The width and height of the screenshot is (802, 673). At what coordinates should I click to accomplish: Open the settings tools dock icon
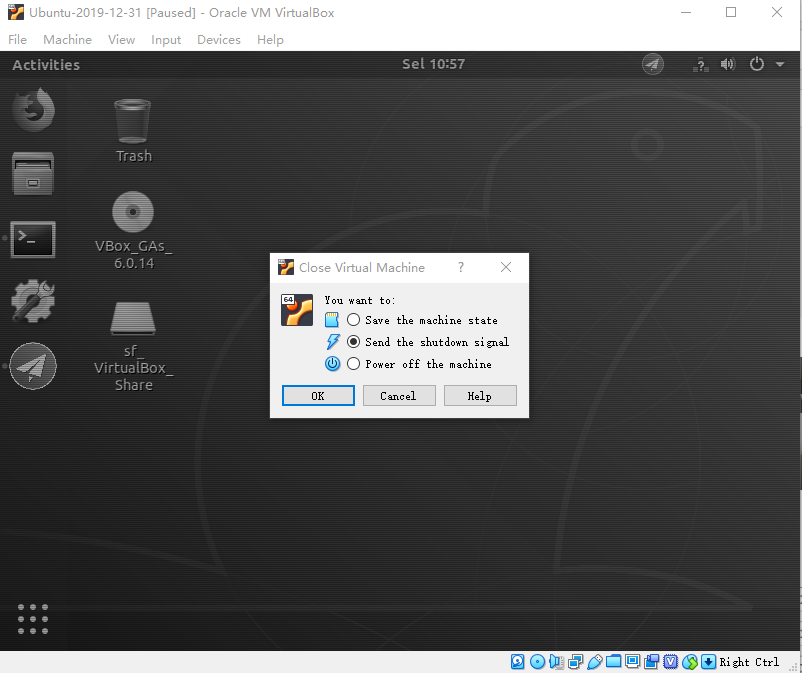tap(33, 301)
